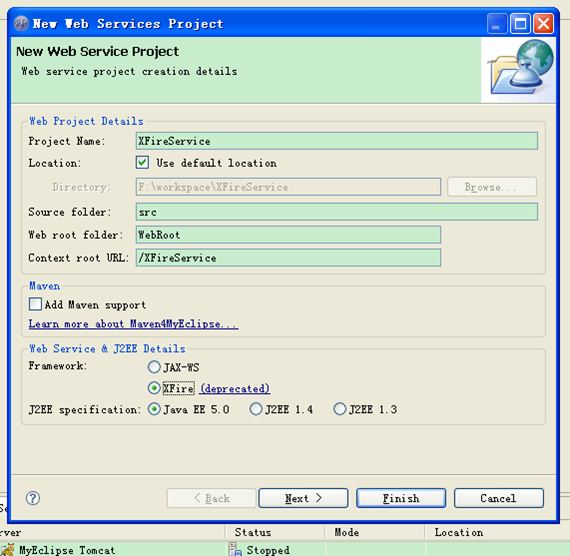Click the Next button
The height and width of the screenshot is (556, 570).
[x=303, y=498]
